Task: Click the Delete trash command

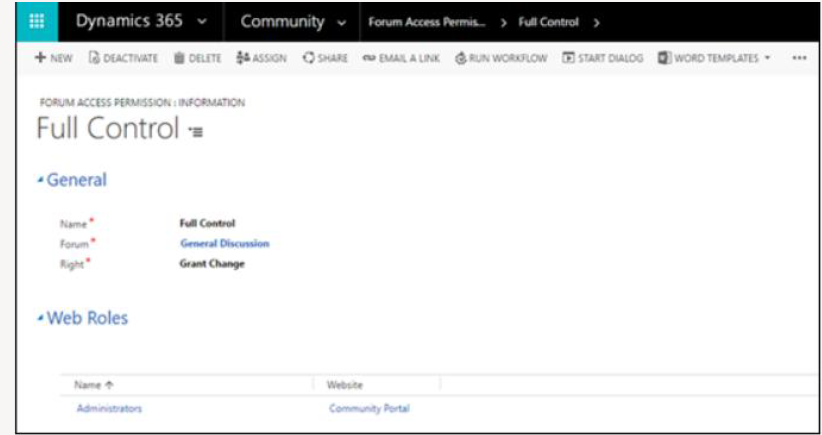Action: point(198,58)
